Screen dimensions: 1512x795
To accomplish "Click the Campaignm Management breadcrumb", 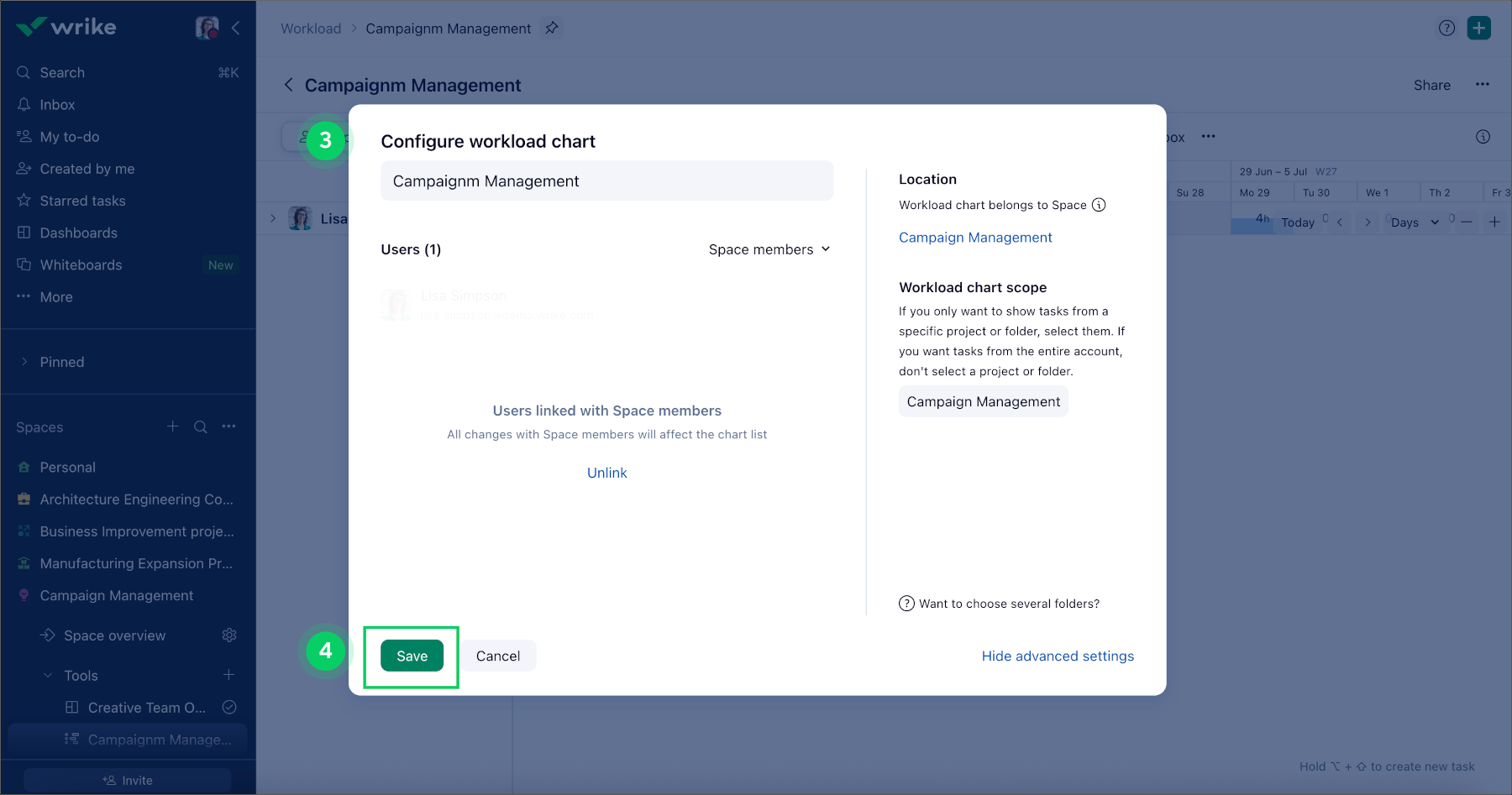I will [449, 29].
